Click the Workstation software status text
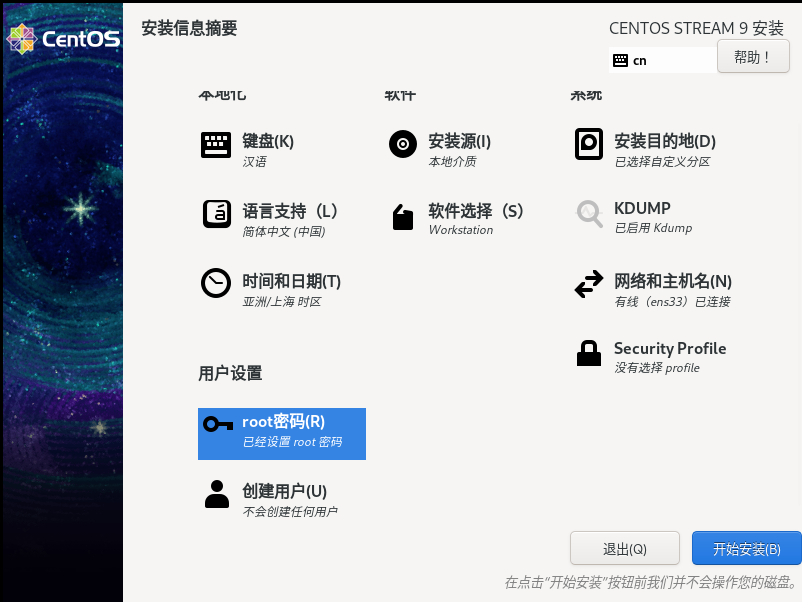 click(x=461, y=230)
